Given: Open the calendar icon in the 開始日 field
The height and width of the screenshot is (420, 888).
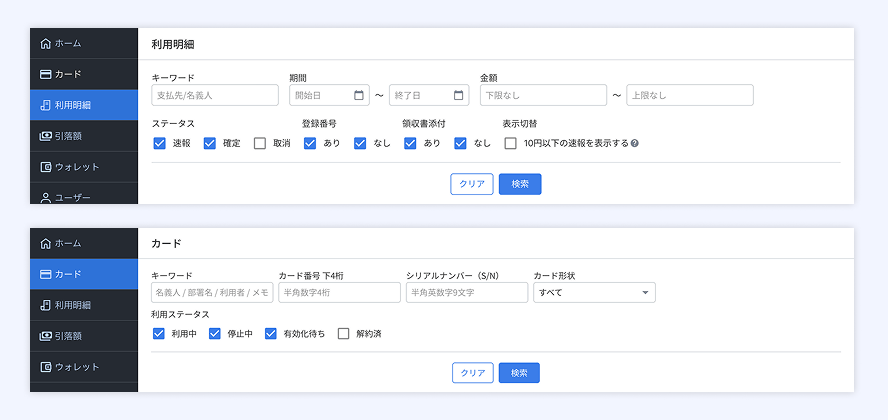Looking at the screenshot, I should click(x=359, y=96).
